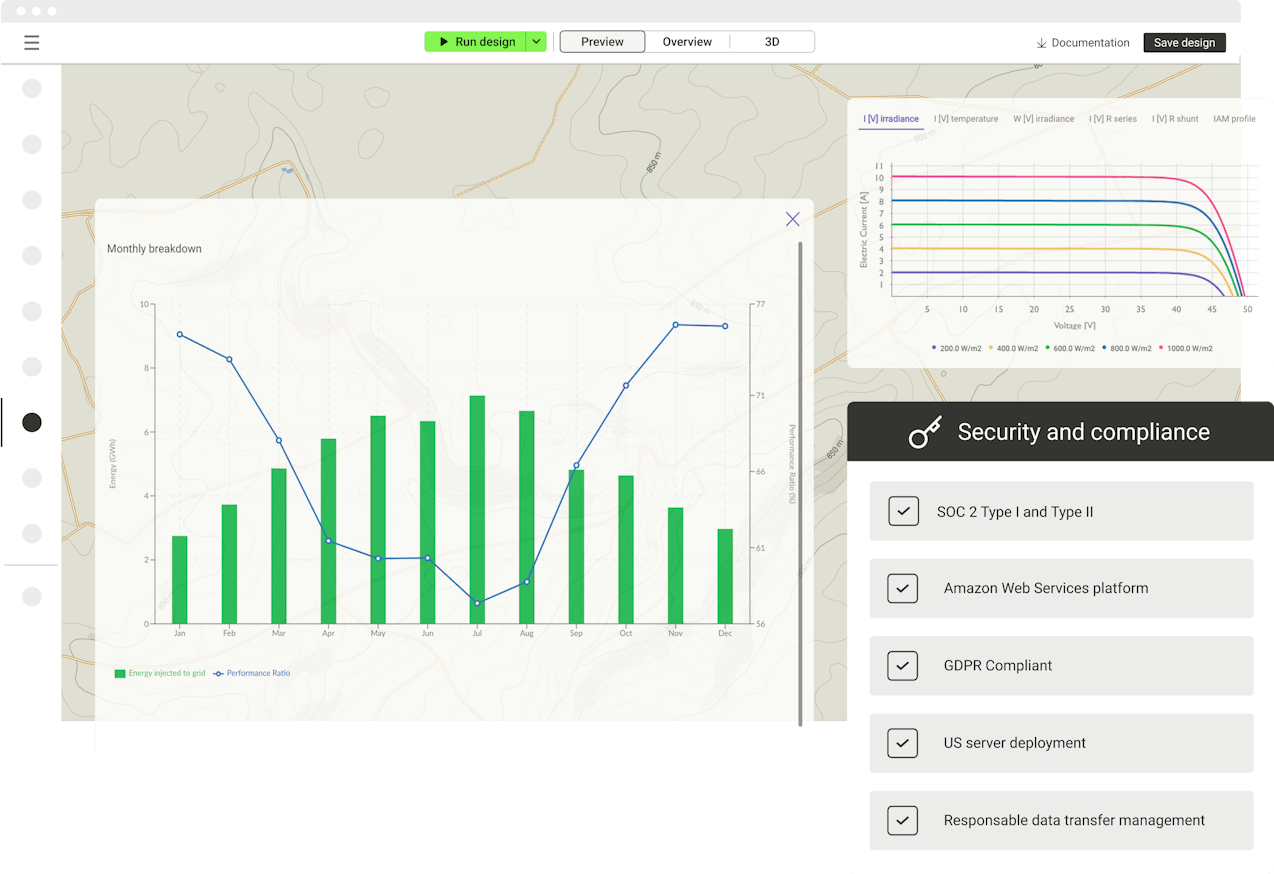Open the Documentation link

click(1090, 43)
